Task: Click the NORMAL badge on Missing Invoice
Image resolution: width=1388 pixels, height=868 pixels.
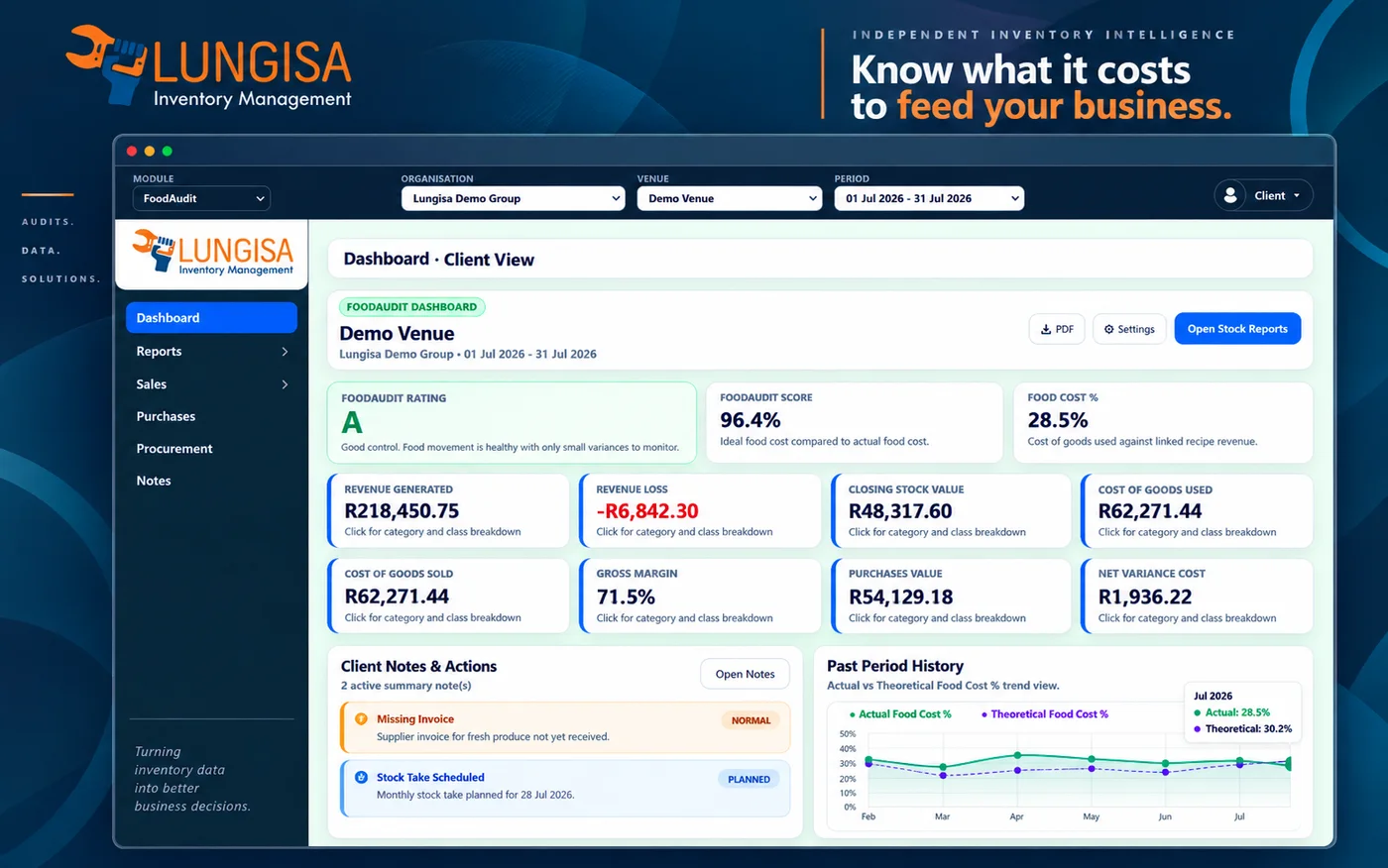Action: (751, 720)
